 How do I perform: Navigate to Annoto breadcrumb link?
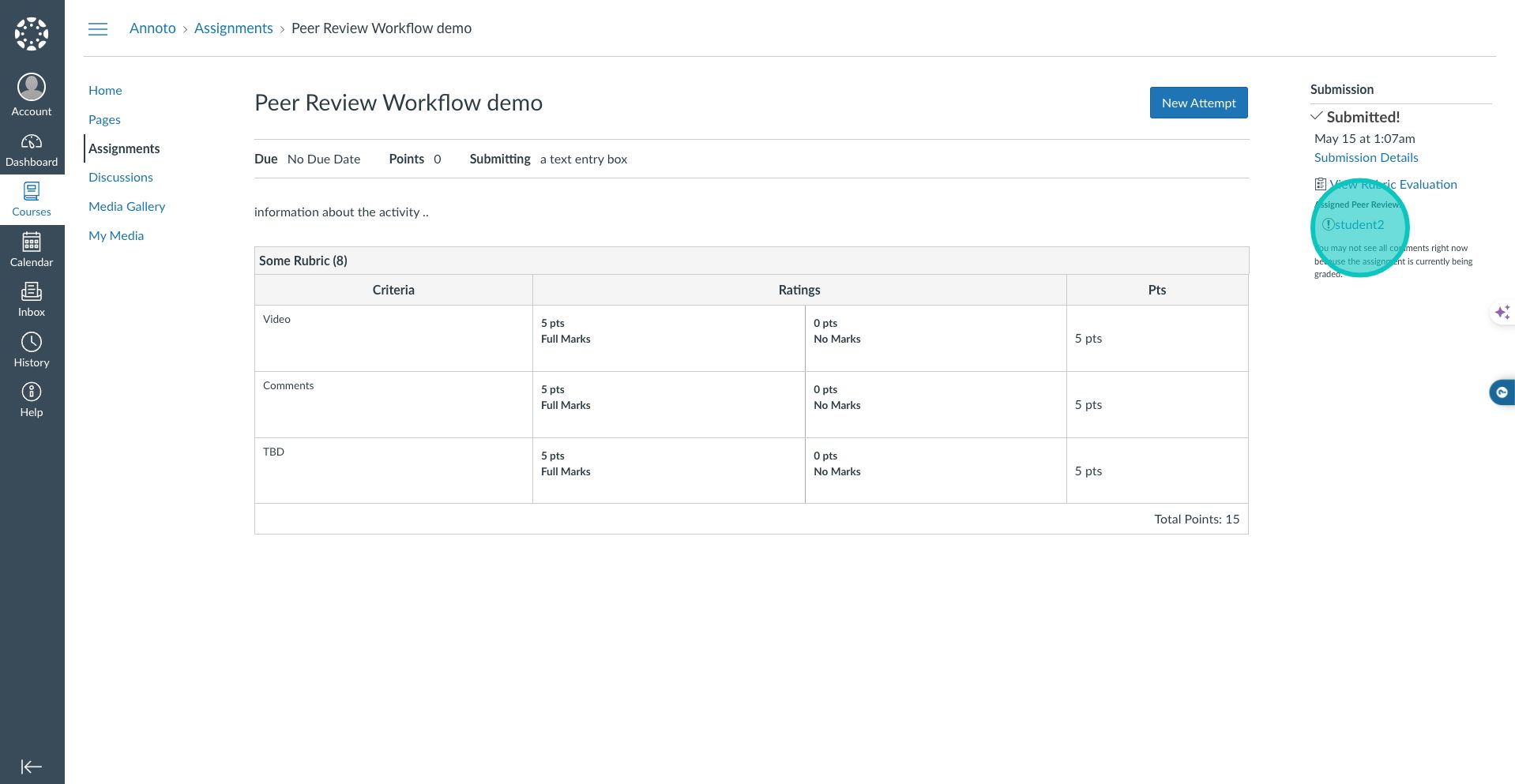(152, 28)
